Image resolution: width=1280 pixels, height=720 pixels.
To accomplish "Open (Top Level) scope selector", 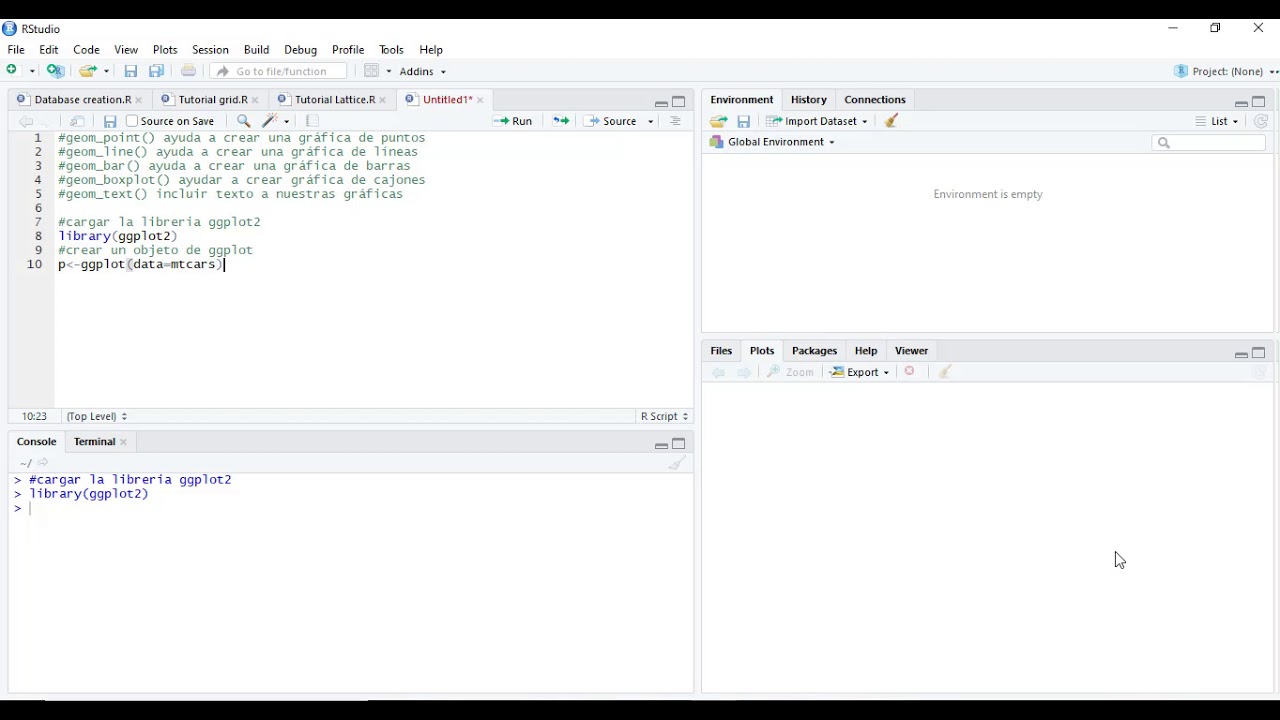I will [x=96, y=416].
